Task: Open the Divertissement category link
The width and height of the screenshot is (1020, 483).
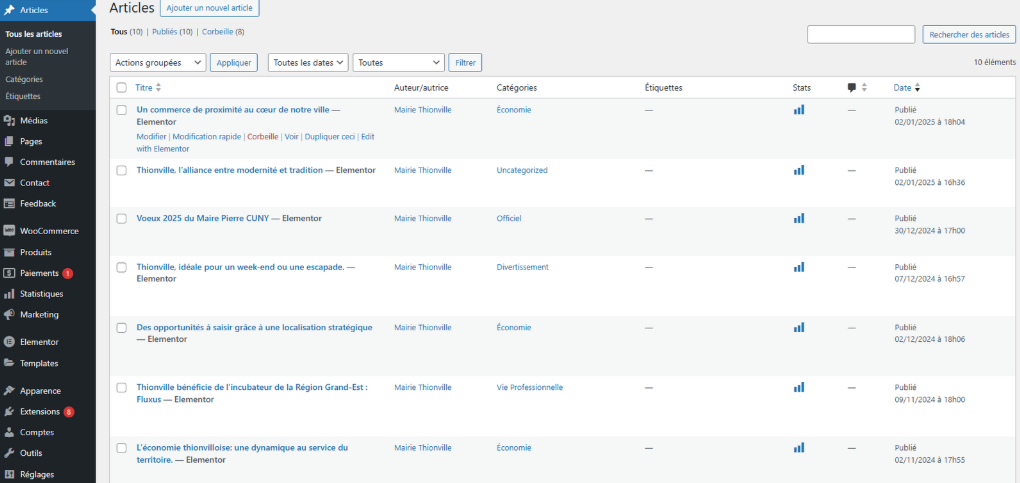Action: (x=522, y=267)
